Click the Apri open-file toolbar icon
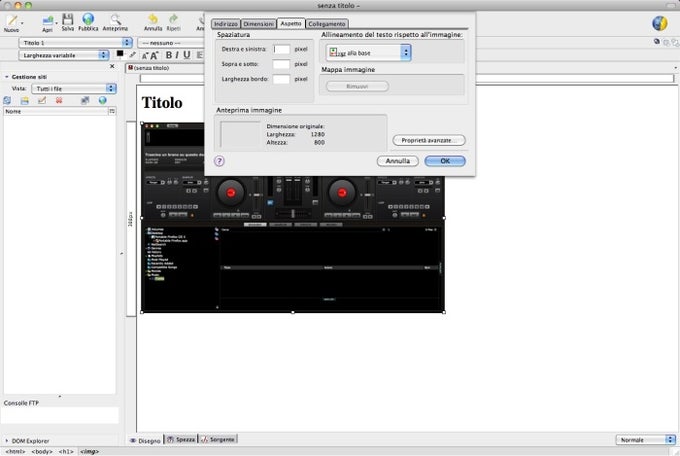The height and width of the screenshot is (456, 680). (x=47, y=22)
